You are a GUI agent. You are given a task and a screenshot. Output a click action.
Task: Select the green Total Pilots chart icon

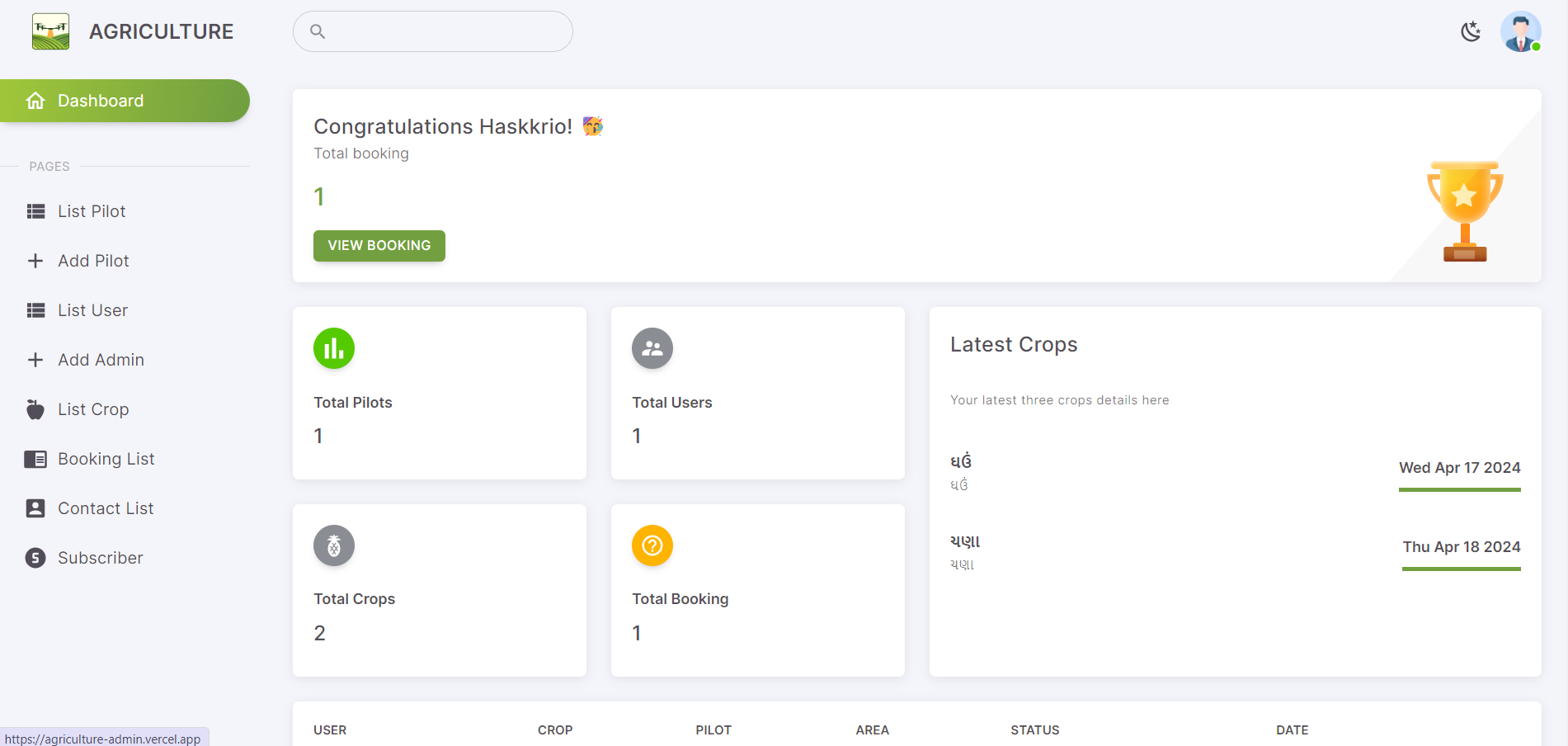[334, 349]
